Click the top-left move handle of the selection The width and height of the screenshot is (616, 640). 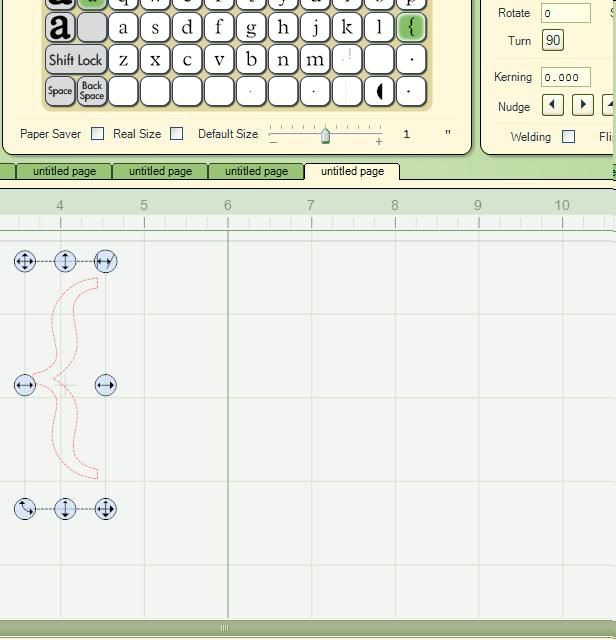click(24, 261)
